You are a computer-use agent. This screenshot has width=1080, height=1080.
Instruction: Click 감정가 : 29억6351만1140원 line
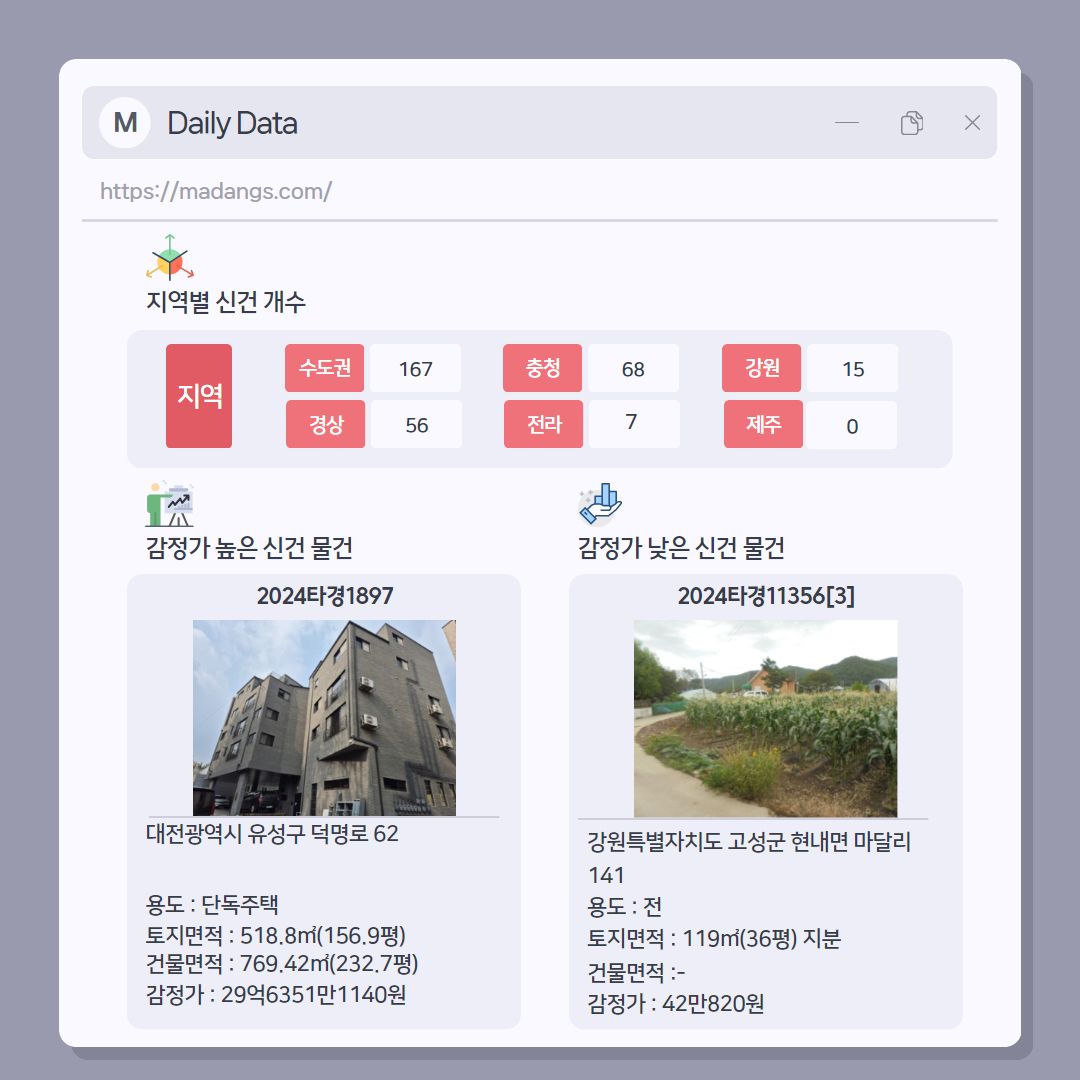pyautogui.click(x=276, y=994)
